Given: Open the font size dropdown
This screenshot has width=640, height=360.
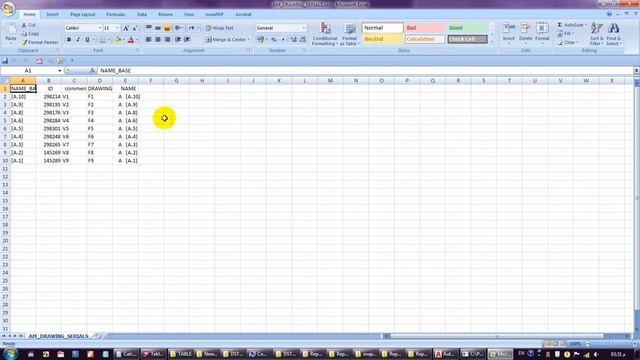Looking at the screenshot, I should [118, 28].
